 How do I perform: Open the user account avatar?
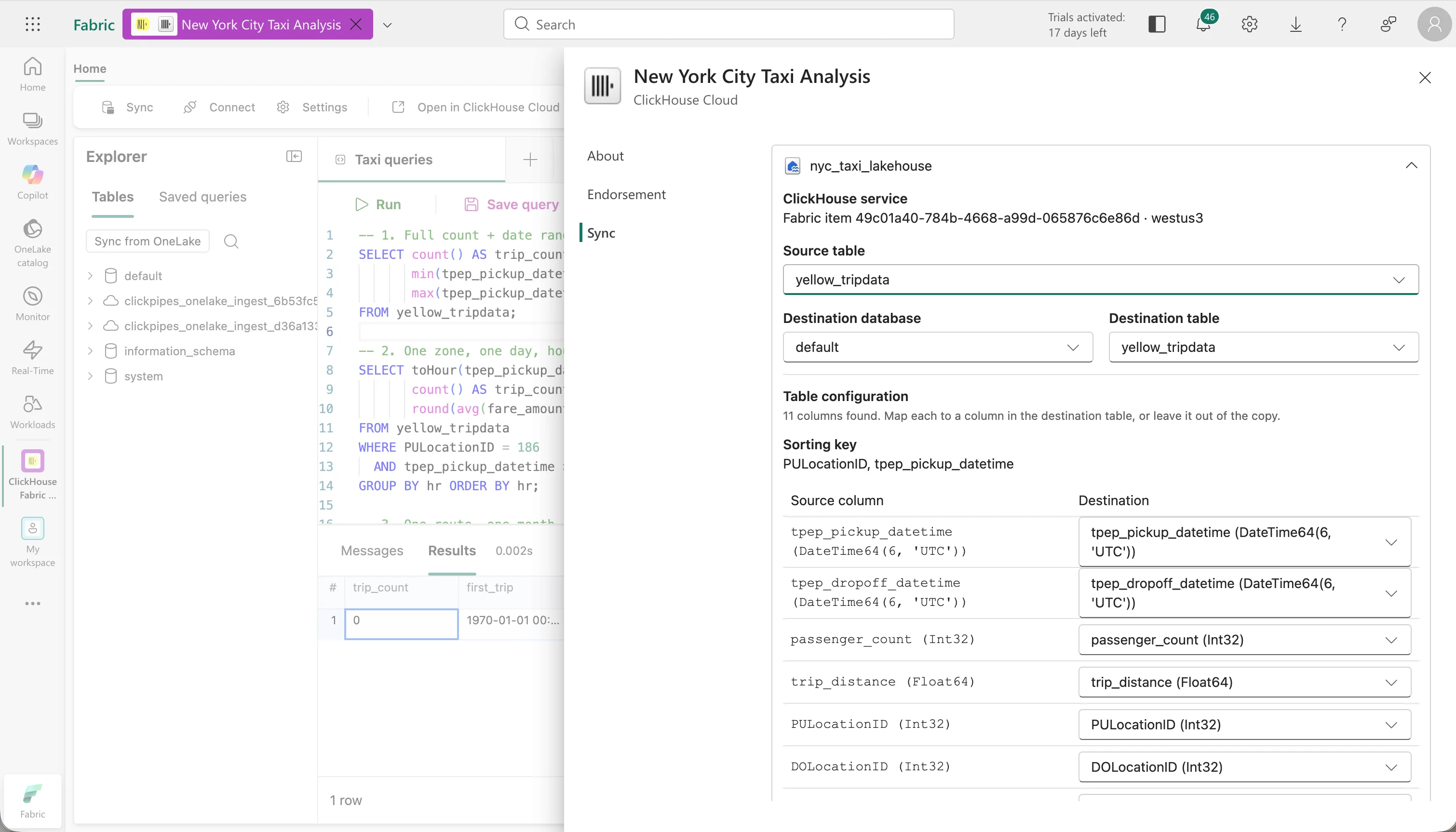point(1434,24)
